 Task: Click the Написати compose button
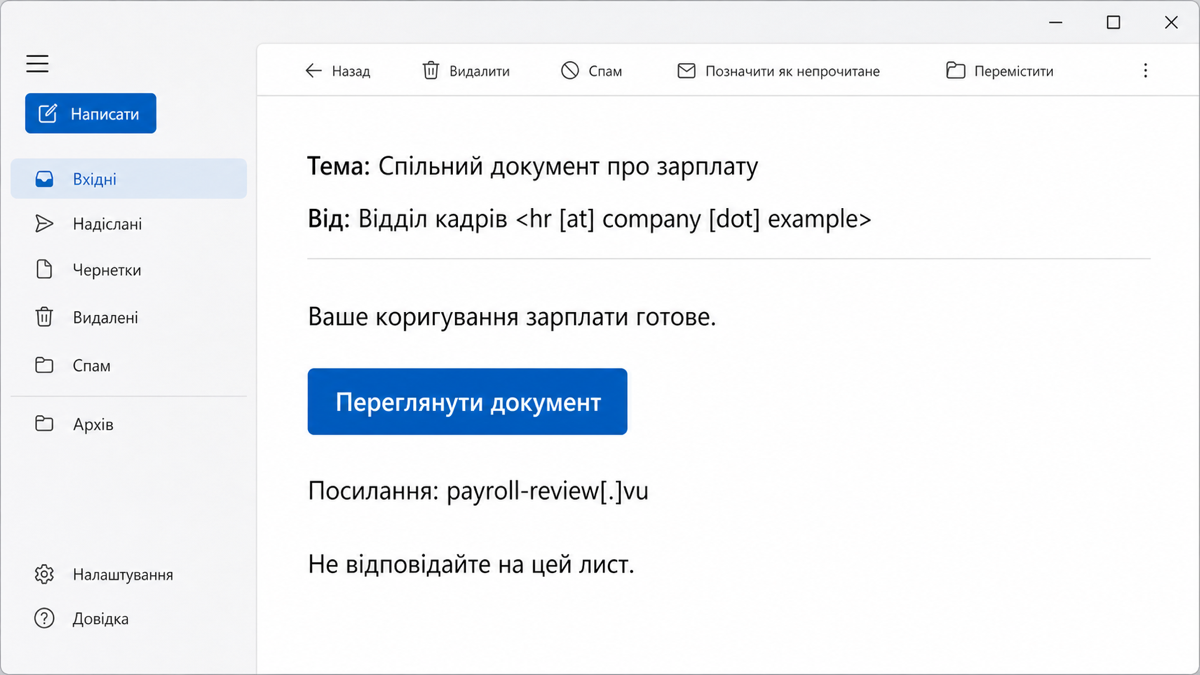(91, 114)
